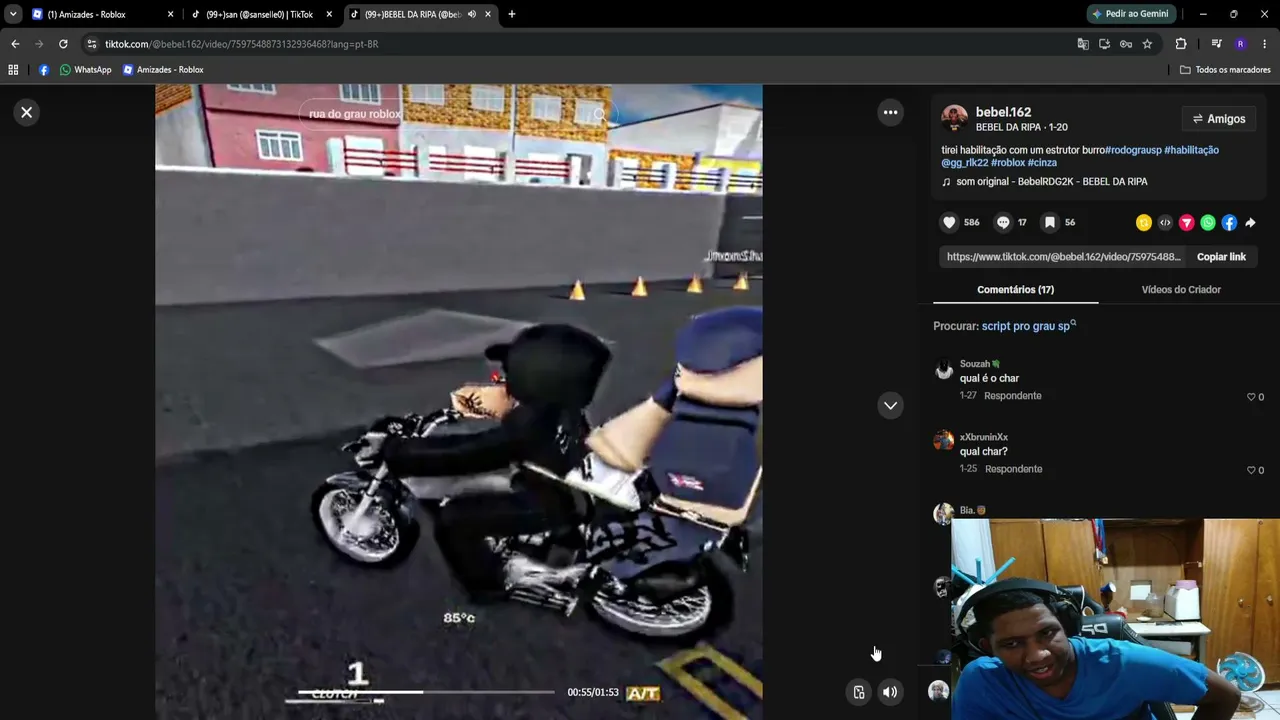Open xXbruninXx's profile picture
This screenshot has width=1280, height=720.
pyautogui.click(x=943, y=441)
